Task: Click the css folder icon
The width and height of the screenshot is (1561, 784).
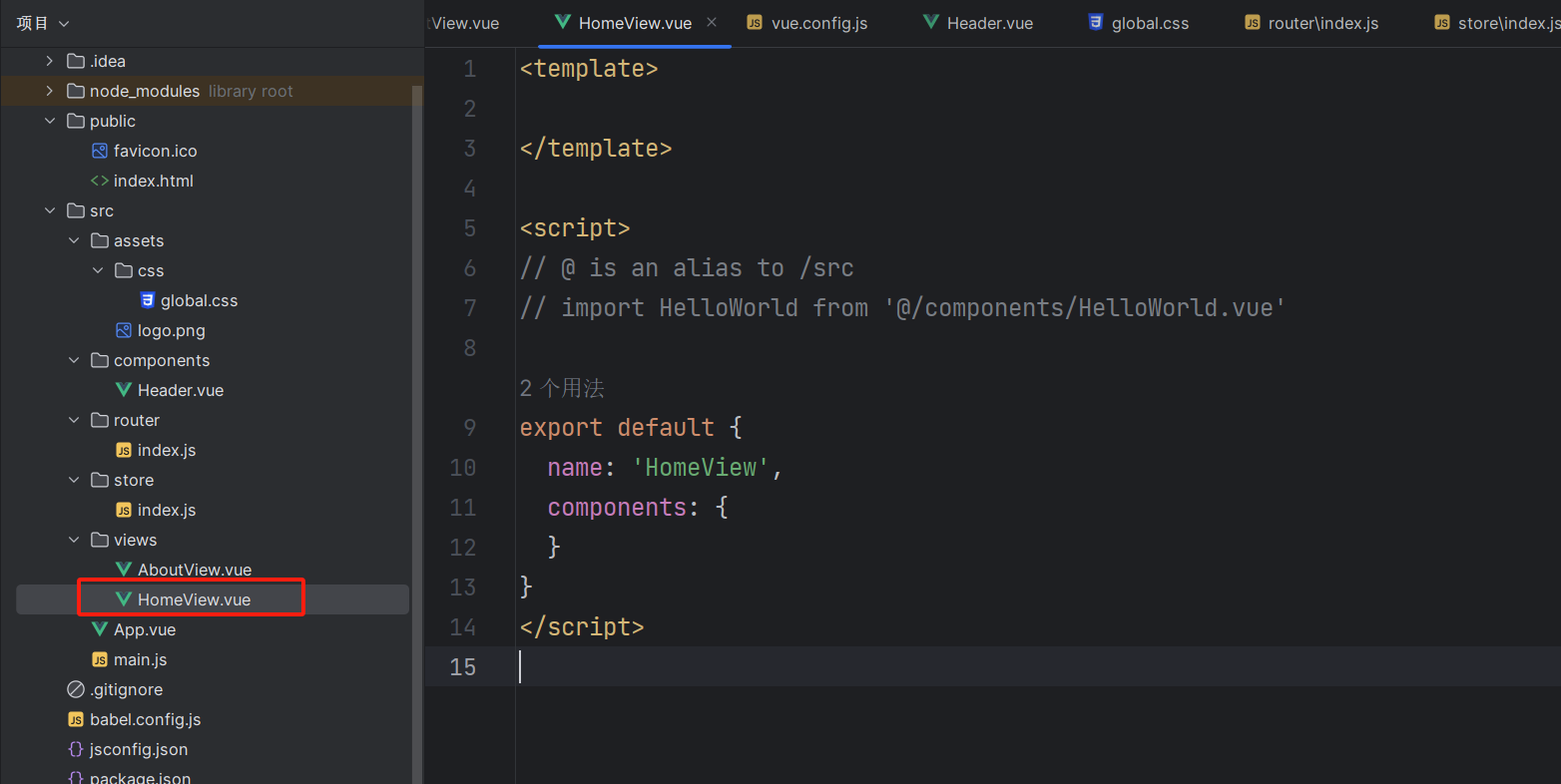Action: [x=124, y=270]
